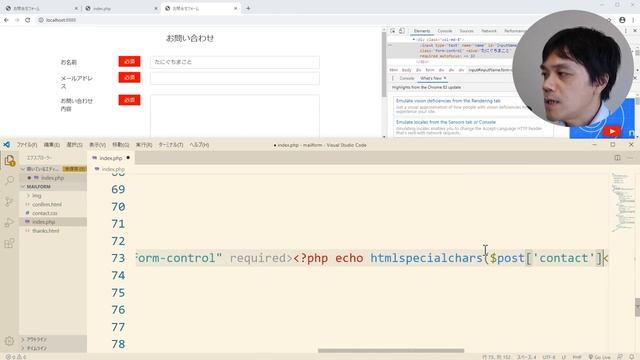The height and width of the screenshot is (360, 640).
Task: Select the Console tab in DevTools drawer
Action: 407,78
